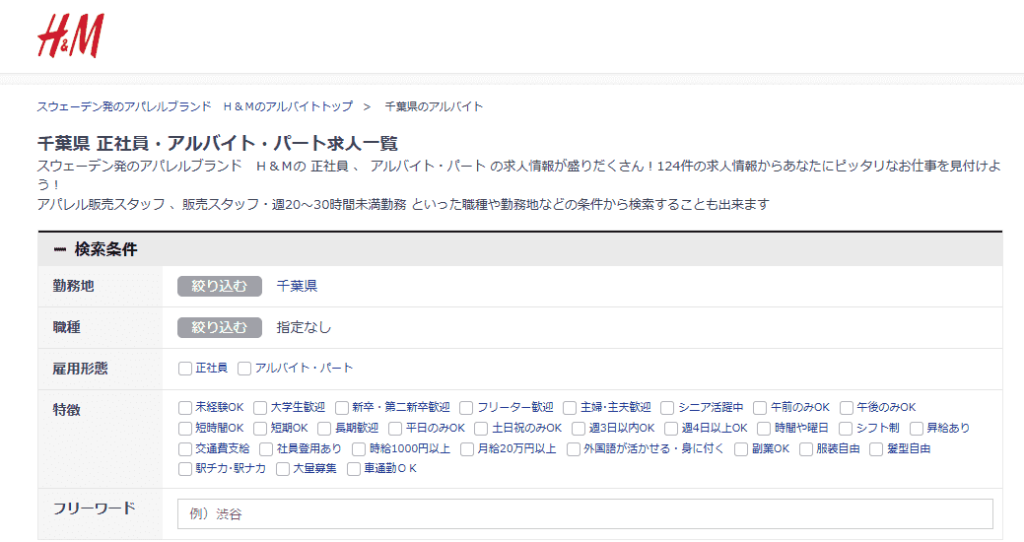Viewport: 1024px width, 542px height.
Task: Check 月給20万円以上 option
Action: pyautogui.click(x=466, y=449)
